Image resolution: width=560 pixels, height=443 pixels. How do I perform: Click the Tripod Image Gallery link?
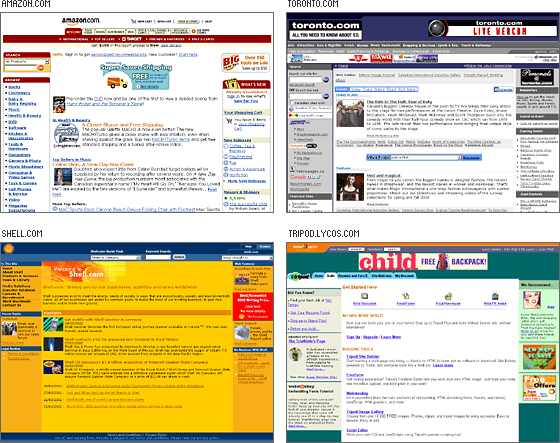[x=365, y=412]
